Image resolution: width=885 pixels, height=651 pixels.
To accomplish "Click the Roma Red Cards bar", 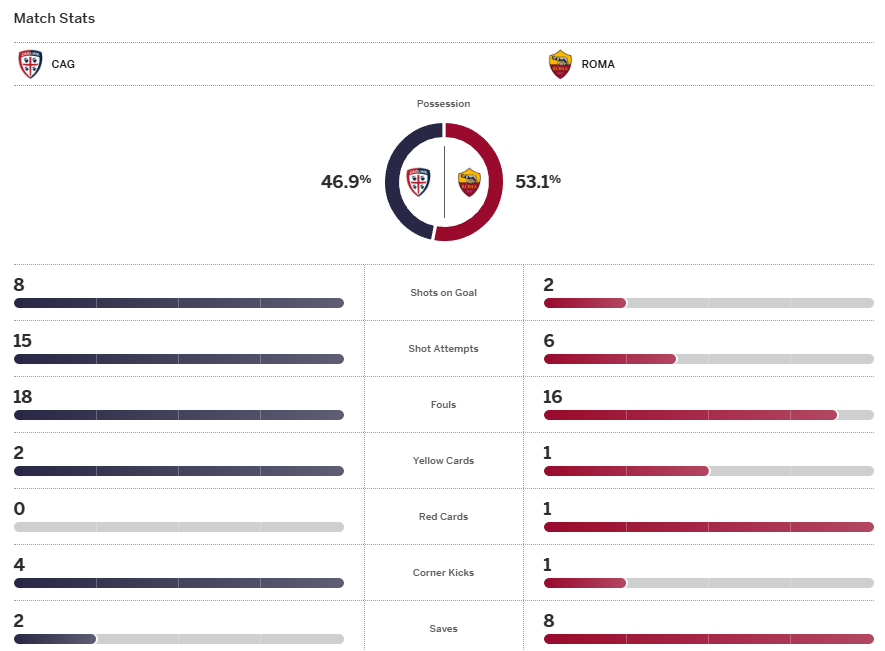I will point(708,527).
